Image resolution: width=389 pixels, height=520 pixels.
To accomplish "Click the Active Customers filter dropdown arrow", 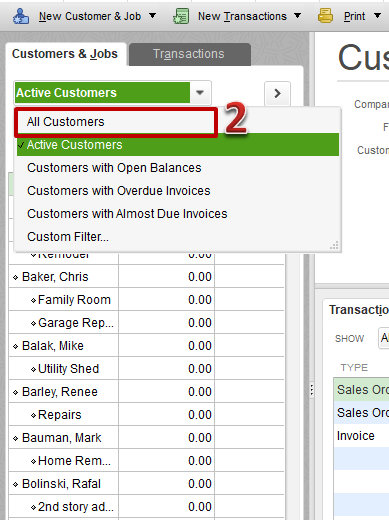I will pyautogui.click(x=200, y=92).
